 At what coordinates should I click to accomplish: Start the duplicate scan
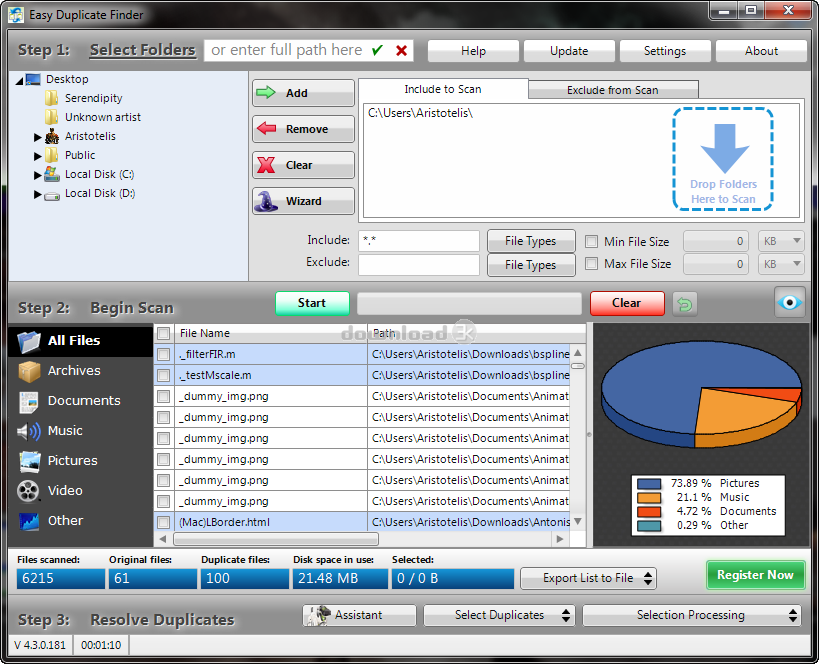pos(312,303)
